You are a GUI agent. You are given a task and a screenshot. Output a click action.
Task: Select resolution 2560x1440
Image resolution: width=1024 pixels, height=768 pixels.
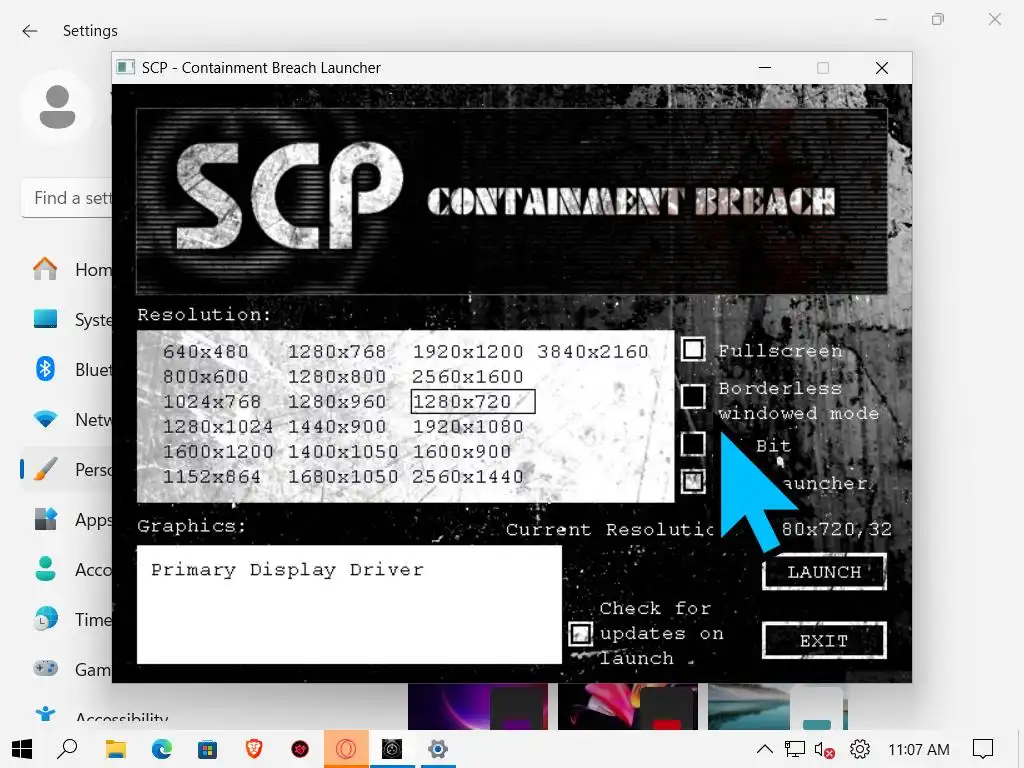(x=468, y=477)
